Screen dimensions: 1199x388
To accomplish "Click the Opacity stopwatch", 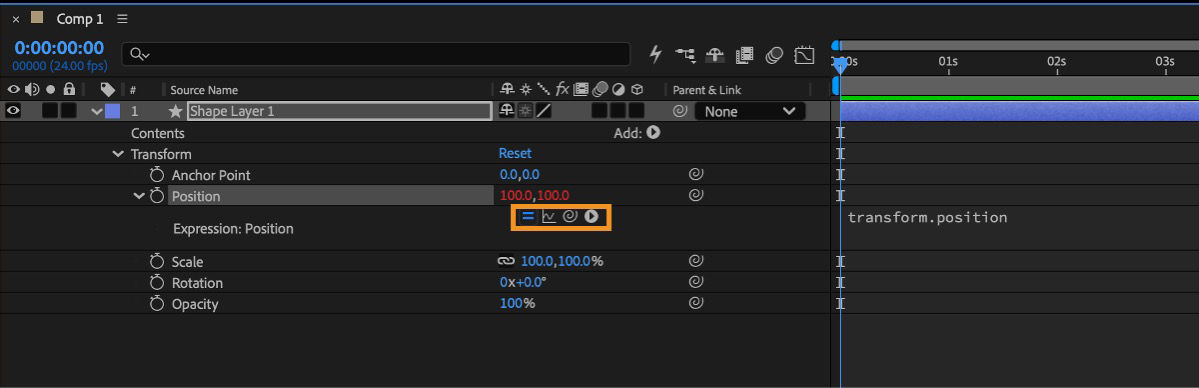I will (158, 304).
